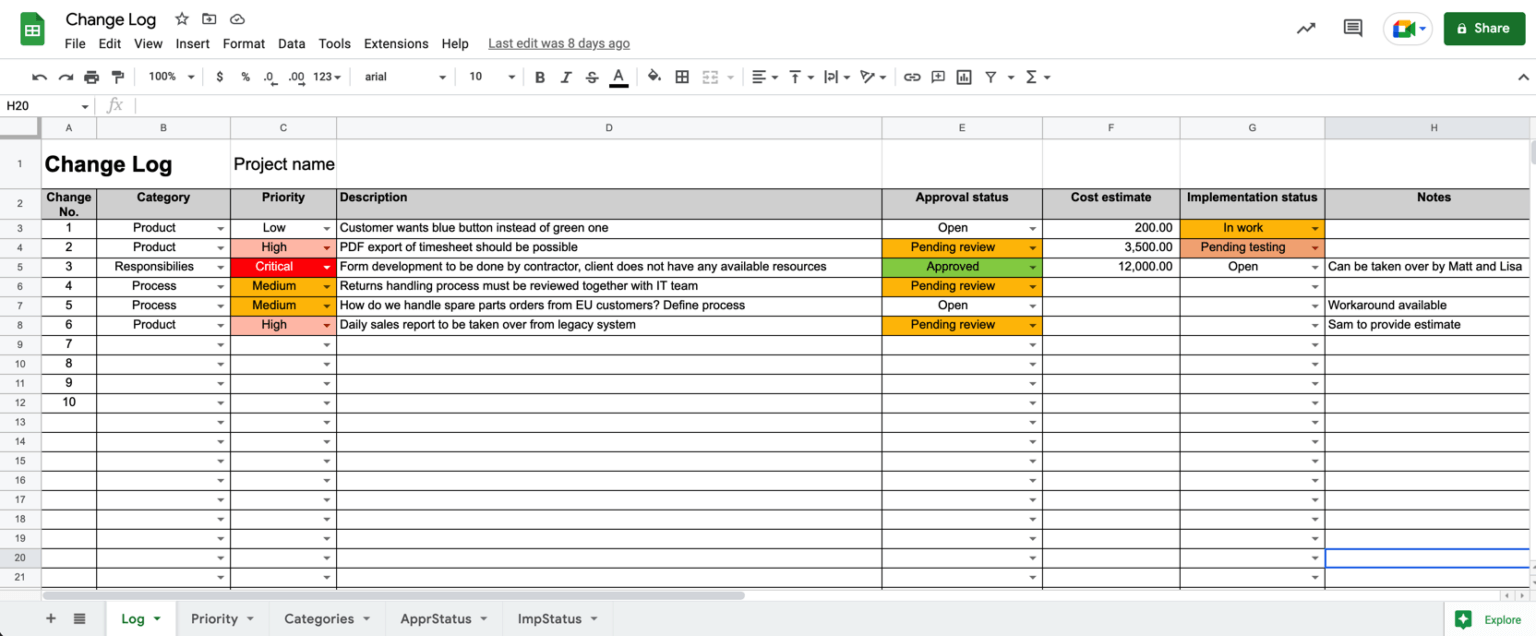This screenshot has width=1536, height=636.
Task: Add a new sheet with the plus button
Action: pyautogui.click(x=50, y=618)
